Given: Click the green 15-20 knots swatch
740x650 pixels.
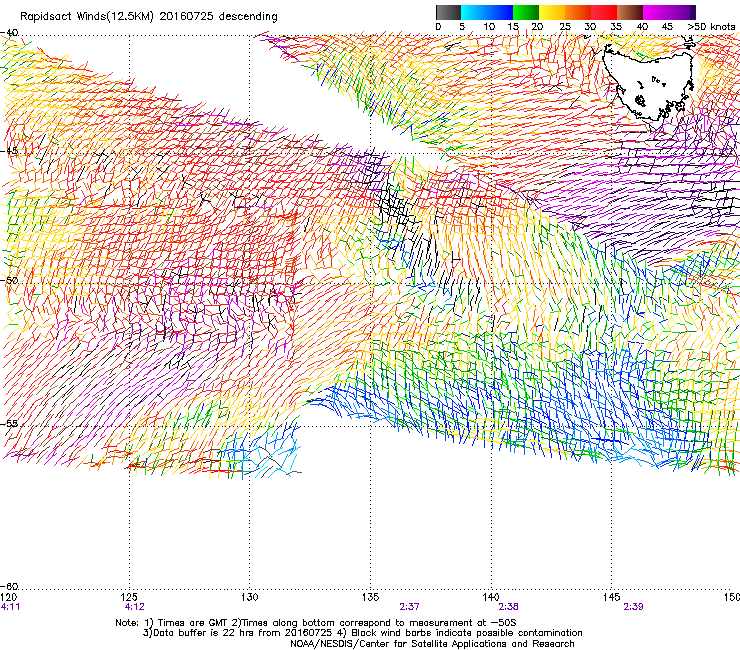Looking at the screenshot, I should (x=526, y=12).
